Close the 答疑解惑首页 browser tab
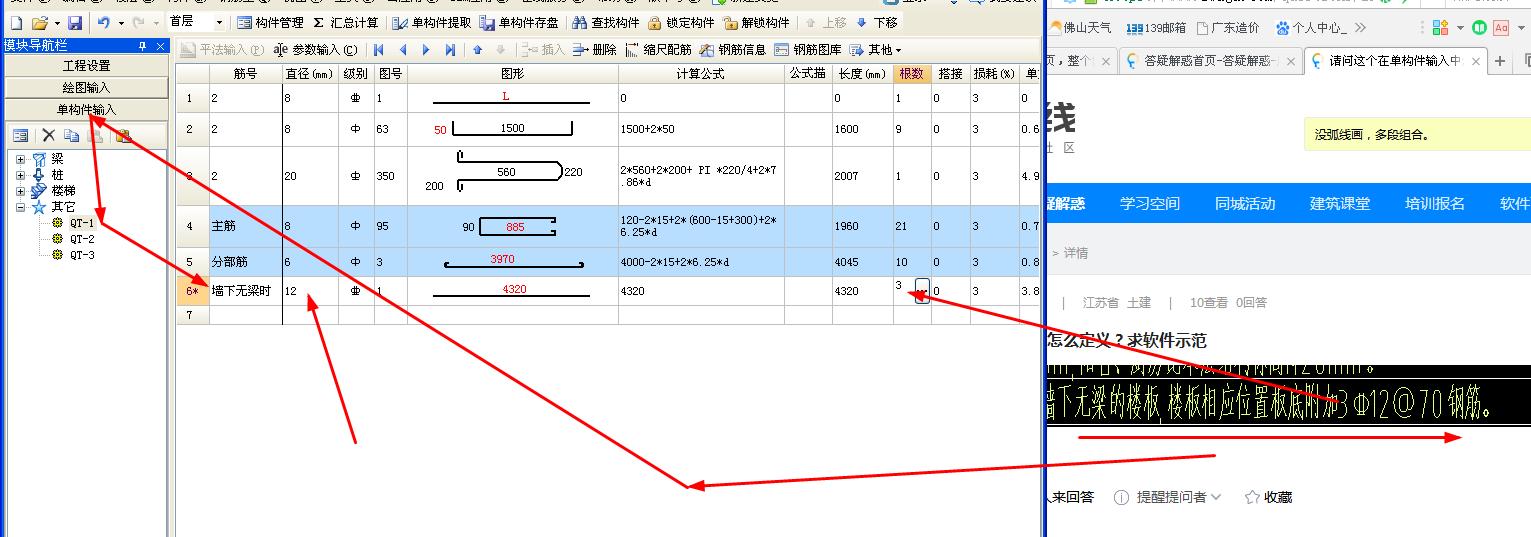The width and height of the screenshot is (1531, 537). coord(1290,62)
